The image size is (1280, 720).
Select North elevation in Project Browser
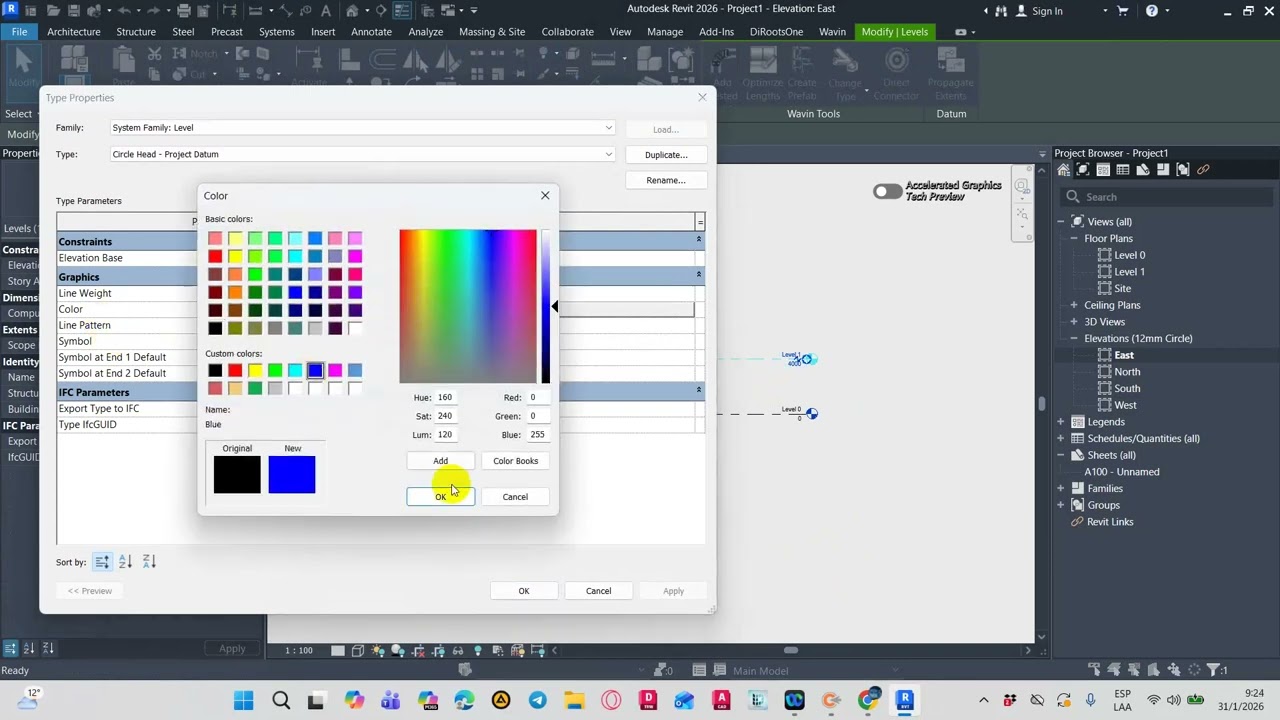click(x=1127, y=372)
